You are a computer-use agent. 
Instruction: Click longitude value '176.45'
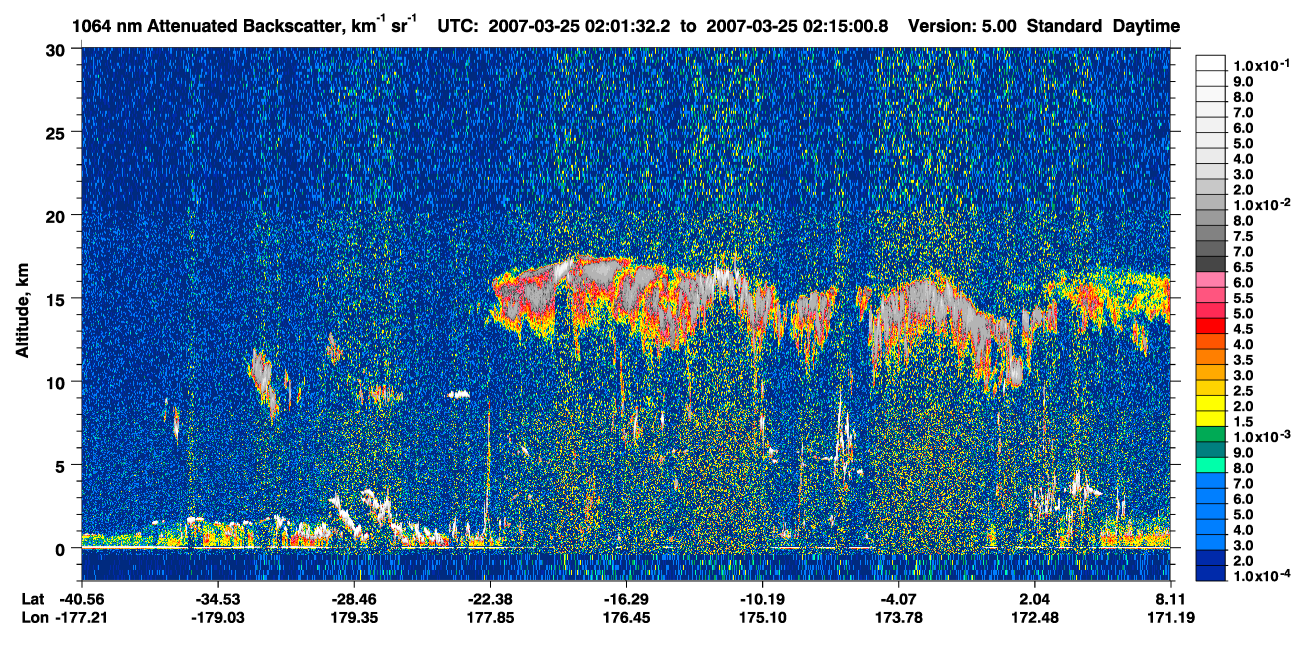[x=626, y=617]
